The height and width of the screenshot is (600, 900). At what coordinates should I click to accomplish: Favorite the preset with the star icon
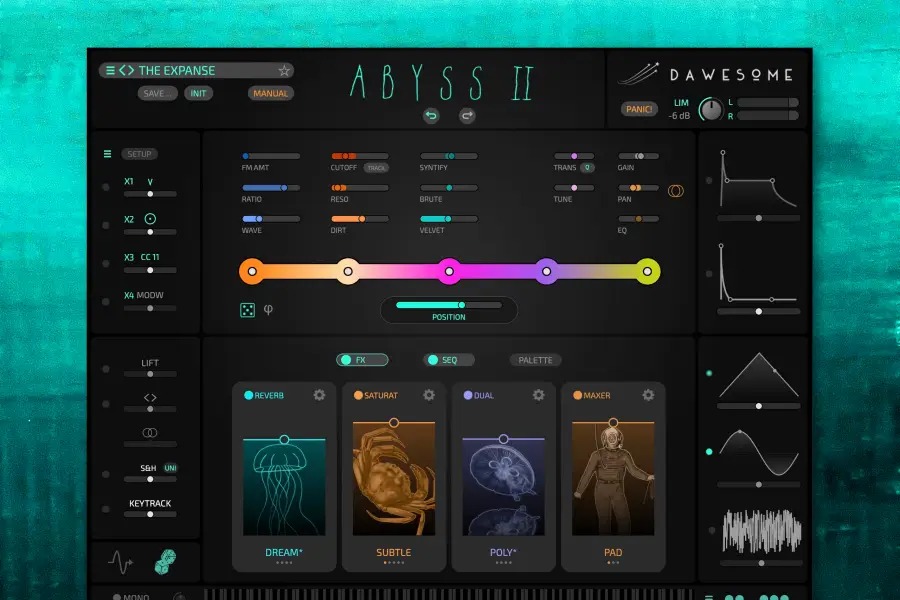tap(284, 71)
